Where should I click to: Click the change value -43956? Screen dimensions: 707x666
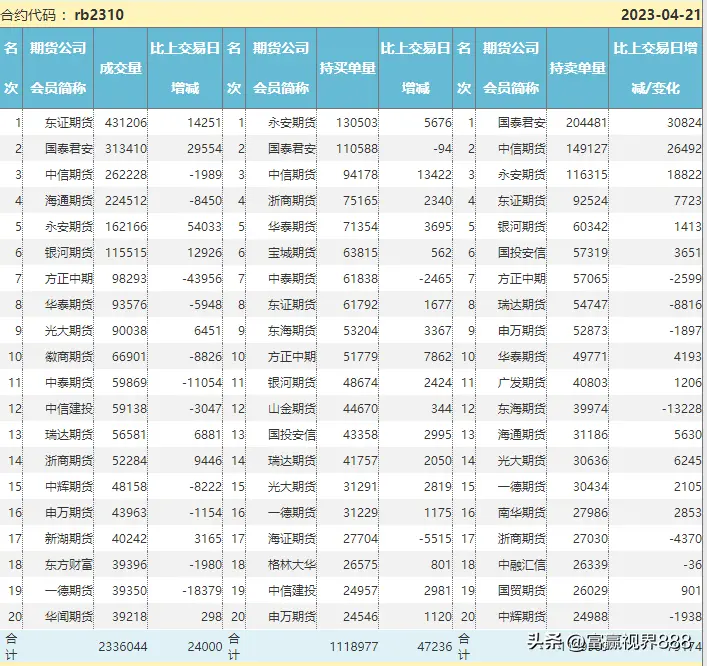pos(202,279)
